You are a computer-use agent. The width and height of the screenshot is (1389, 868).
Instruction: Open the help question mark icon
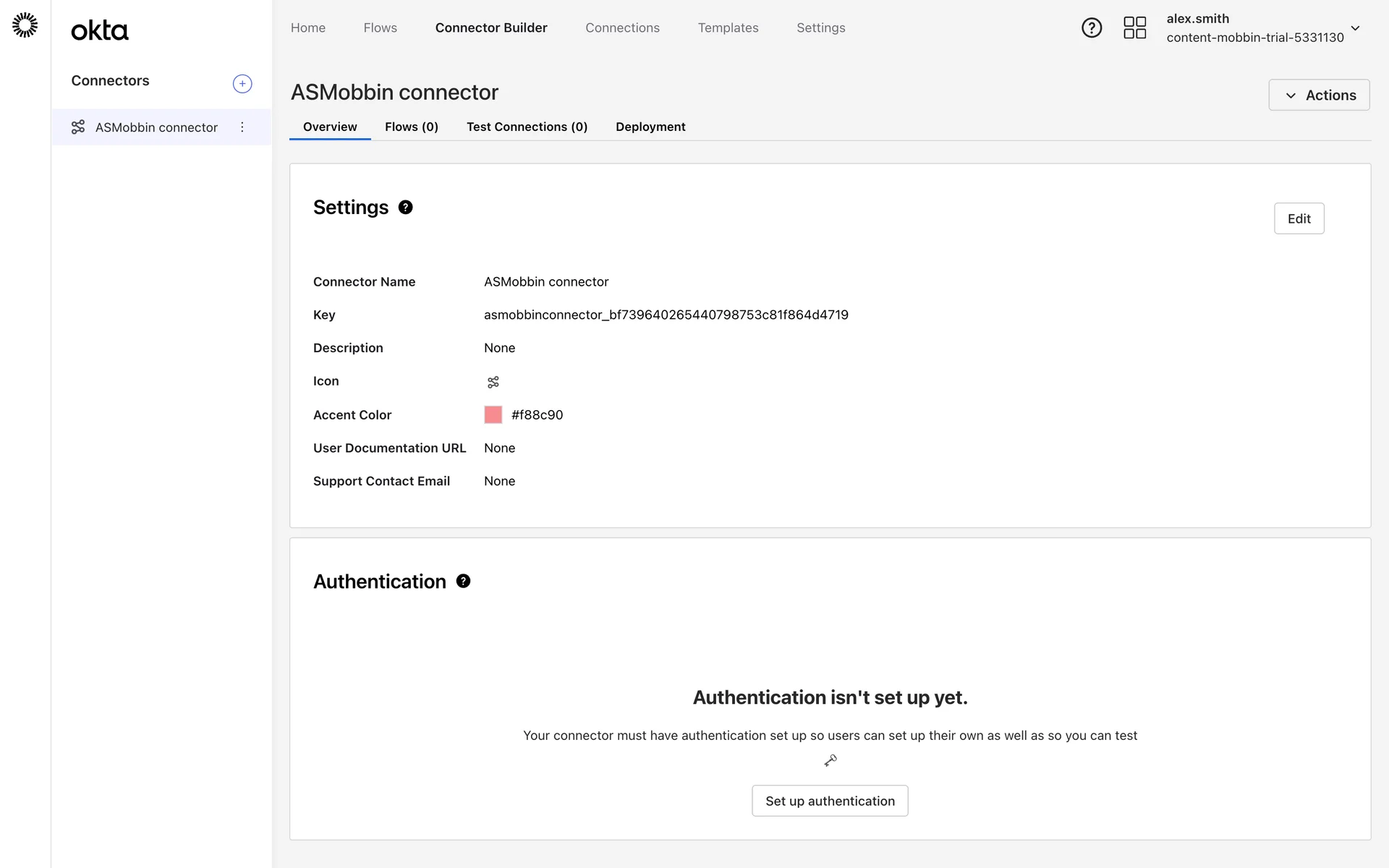(x=1091, y=28)
